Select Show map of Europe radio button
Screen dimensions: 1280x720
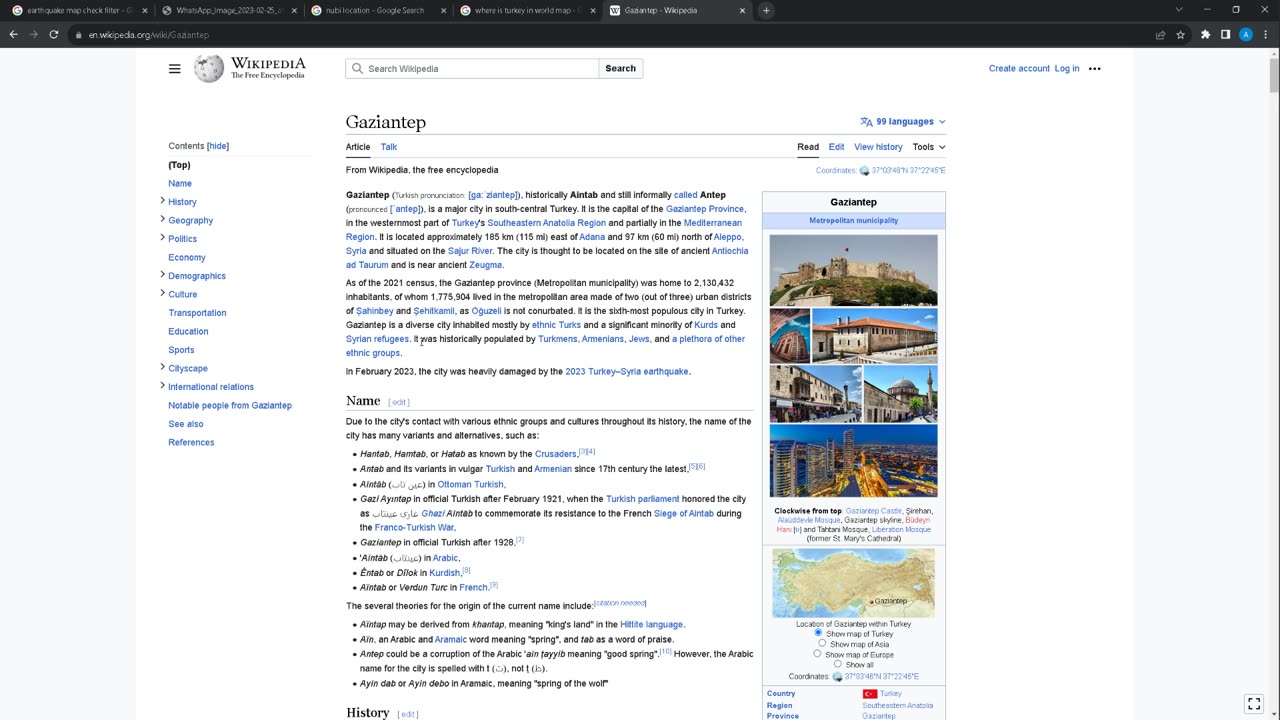pos(817,654)
